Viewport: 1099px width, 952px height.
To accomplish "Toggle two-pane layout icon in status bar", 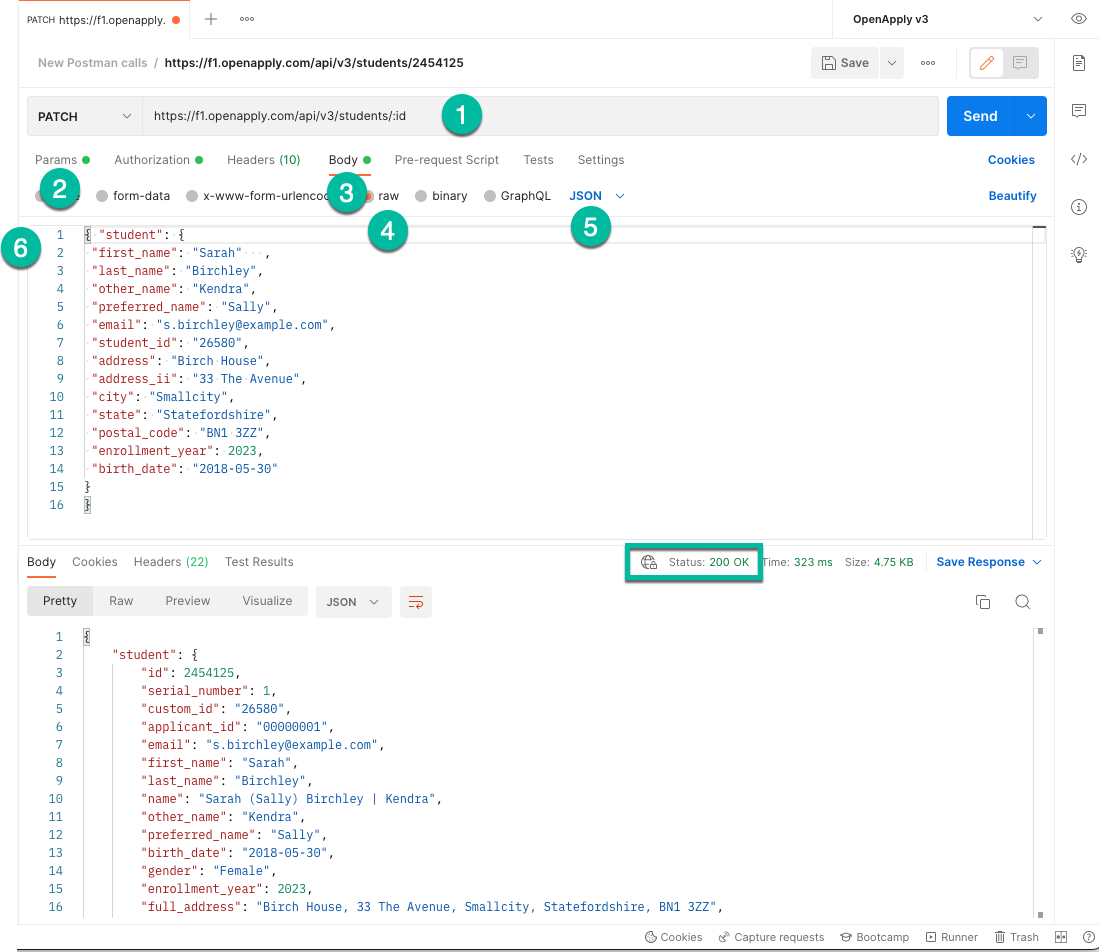I will [x=1061, y=937].
